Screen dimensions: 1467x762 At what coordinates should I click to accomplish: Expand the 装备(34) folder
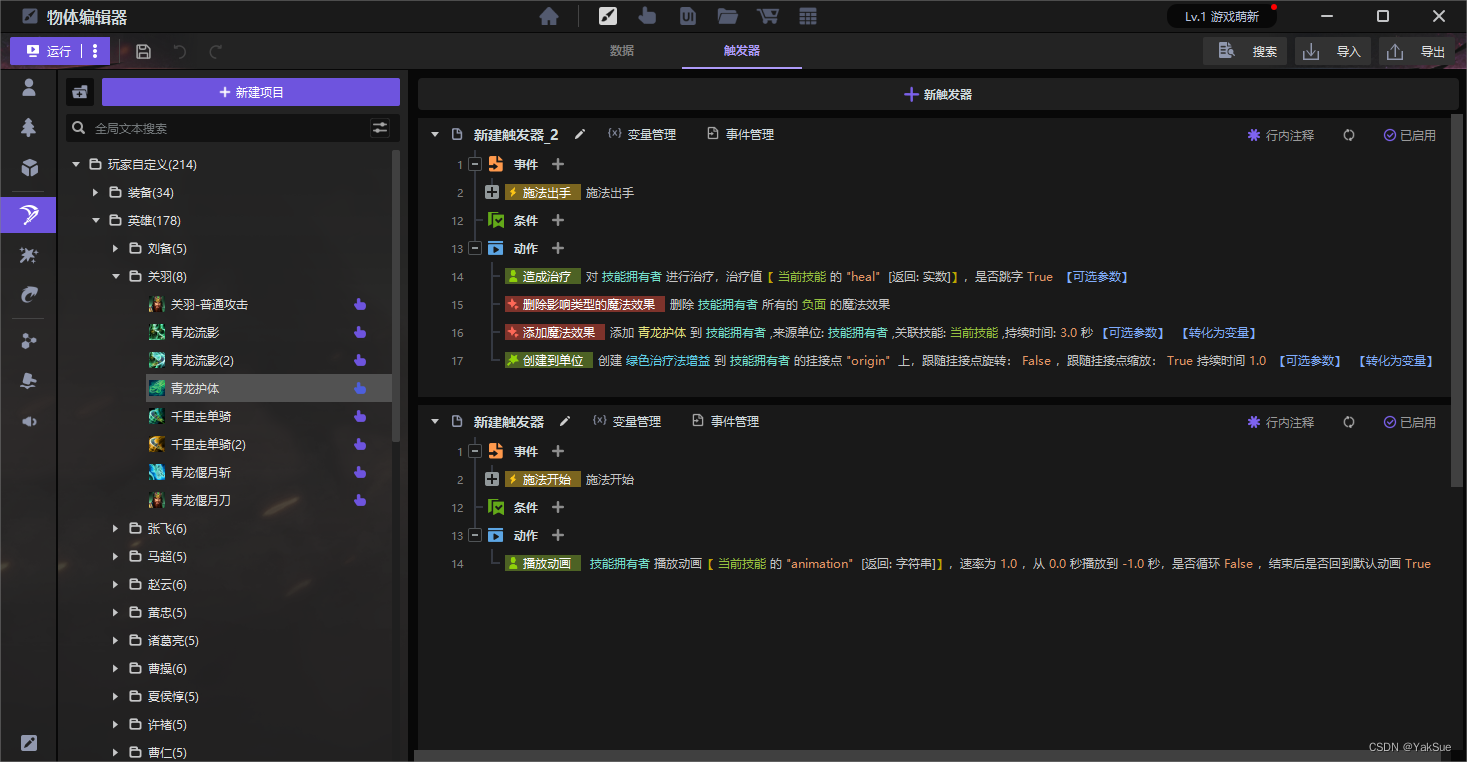point(96,192)
